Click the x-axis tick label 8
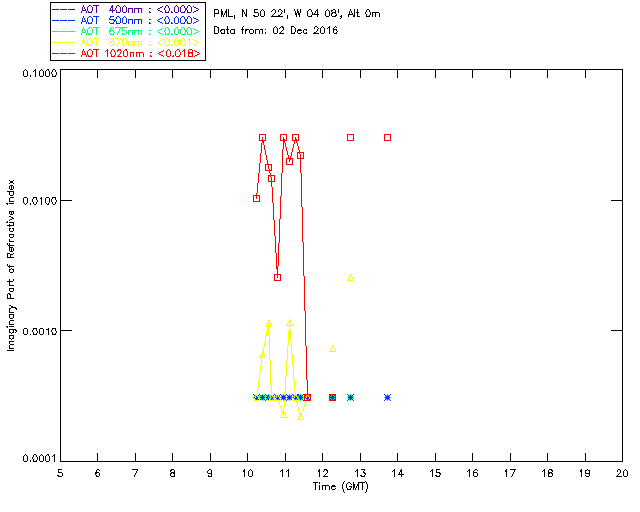 click(173, 473)
